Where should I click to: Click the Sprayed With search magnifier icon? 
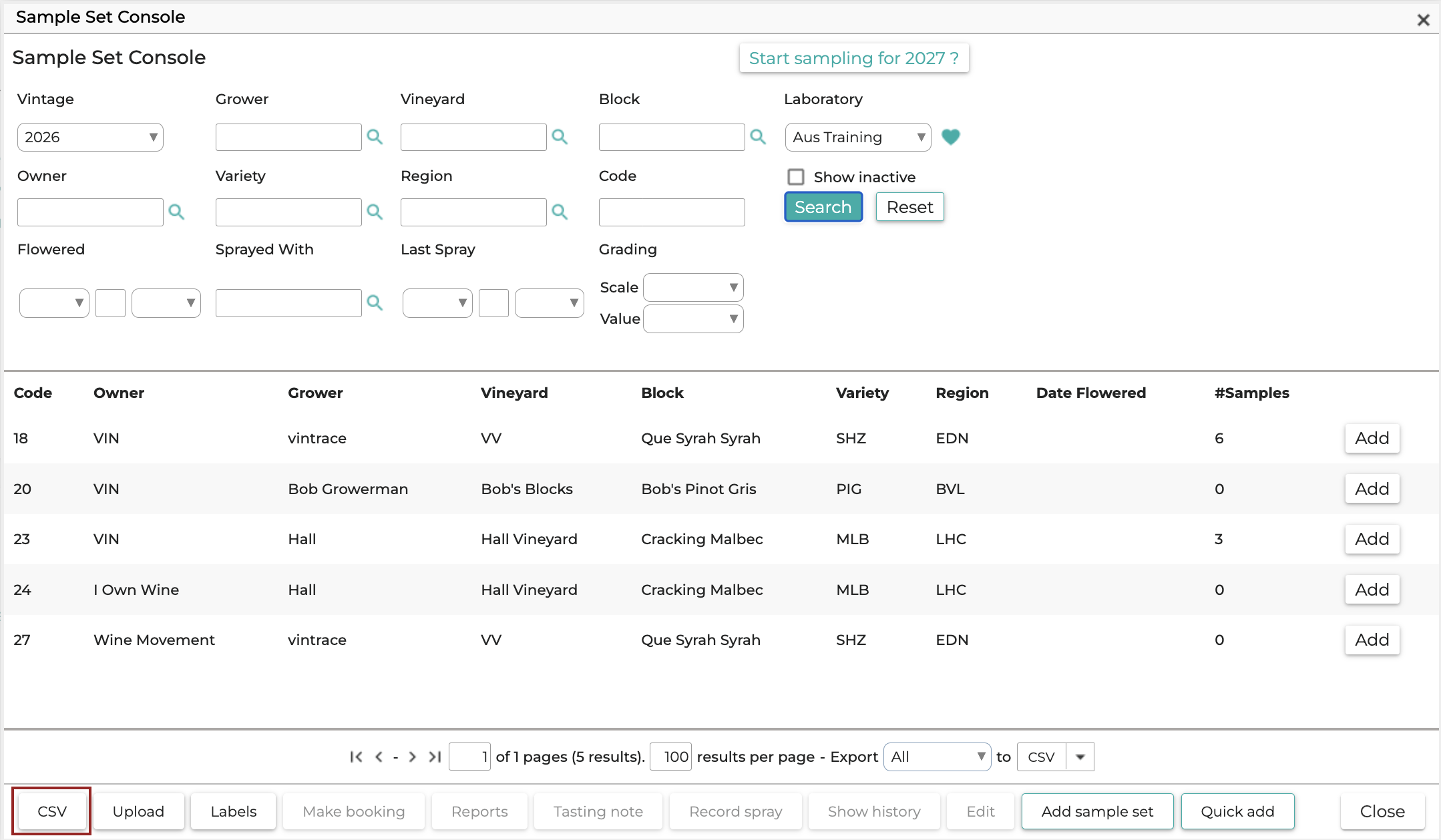375,302
